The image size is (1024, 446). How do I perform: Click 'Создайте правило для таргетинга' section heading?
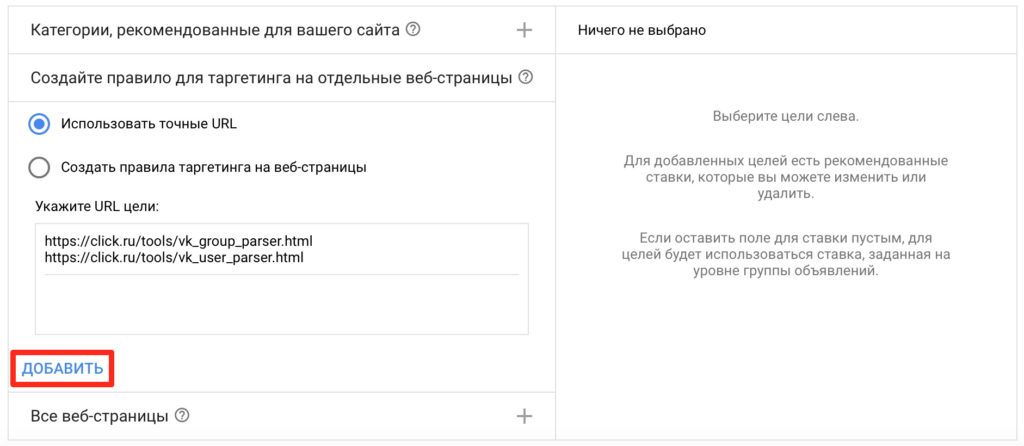(271, 77)
